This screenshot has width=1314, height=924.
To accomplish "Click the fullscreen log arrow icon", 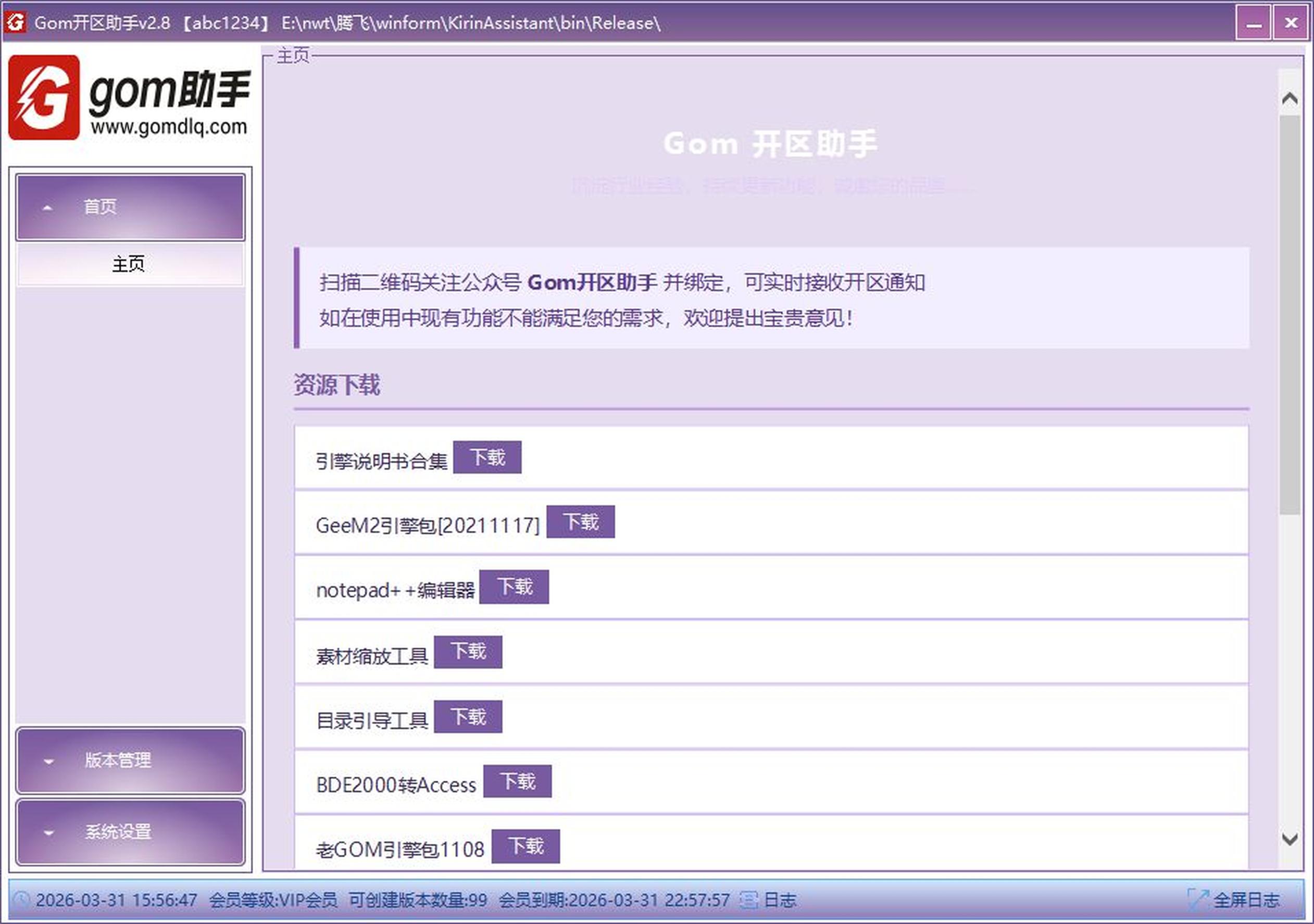I will [x=1197, y=900].
